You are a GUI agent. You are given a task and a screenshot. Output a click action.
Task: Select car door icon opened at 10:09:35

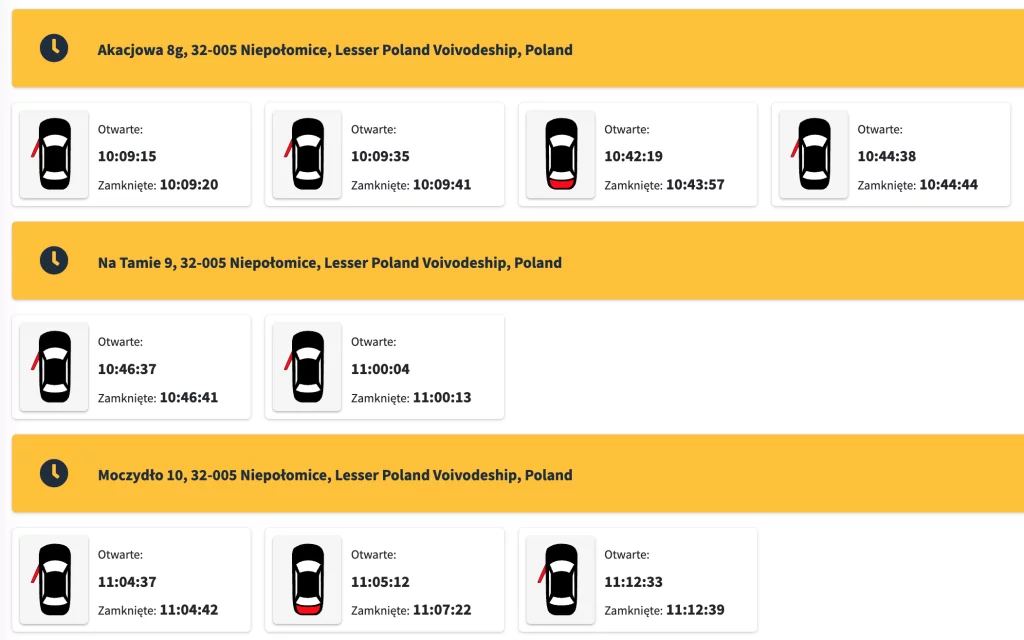coord(307,154)
